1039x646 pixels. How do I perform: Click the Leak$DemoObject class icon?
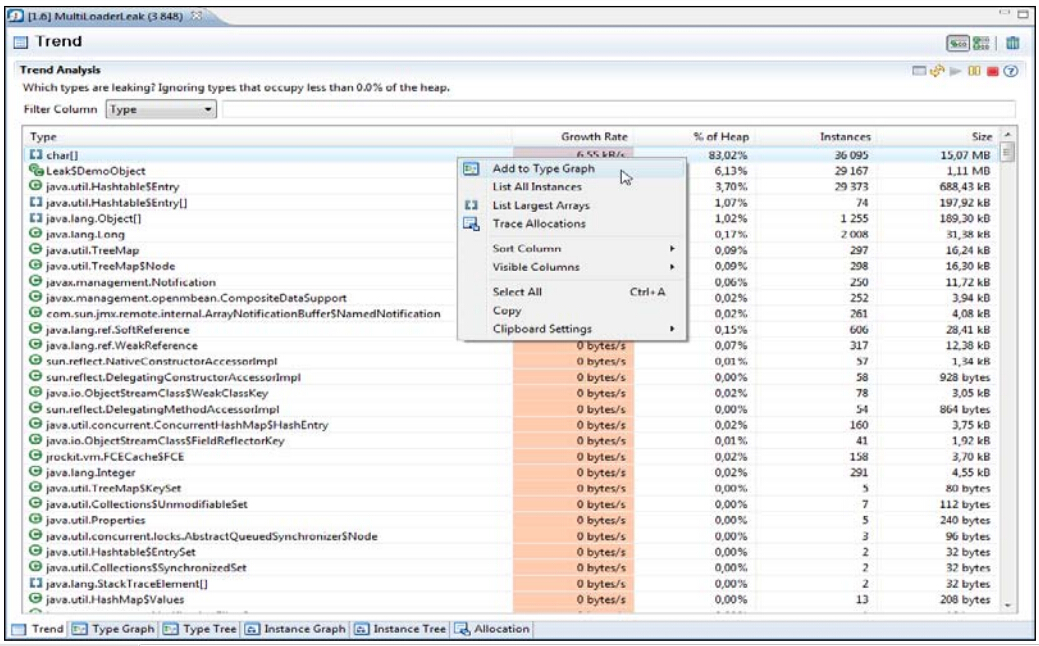click(36, 170)
